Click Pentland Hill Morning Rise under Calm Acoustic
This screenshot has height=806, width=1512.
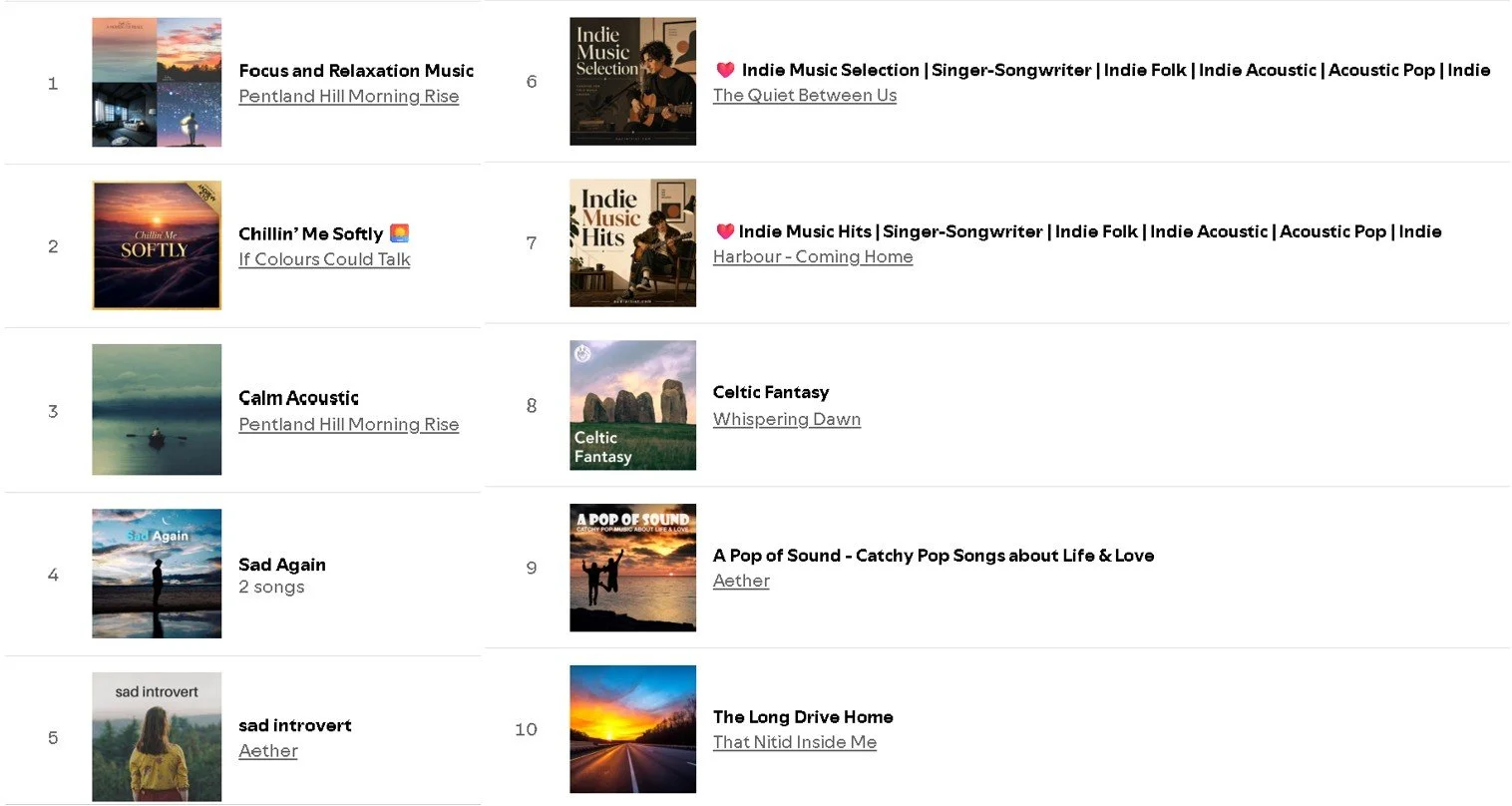point(349,425)
